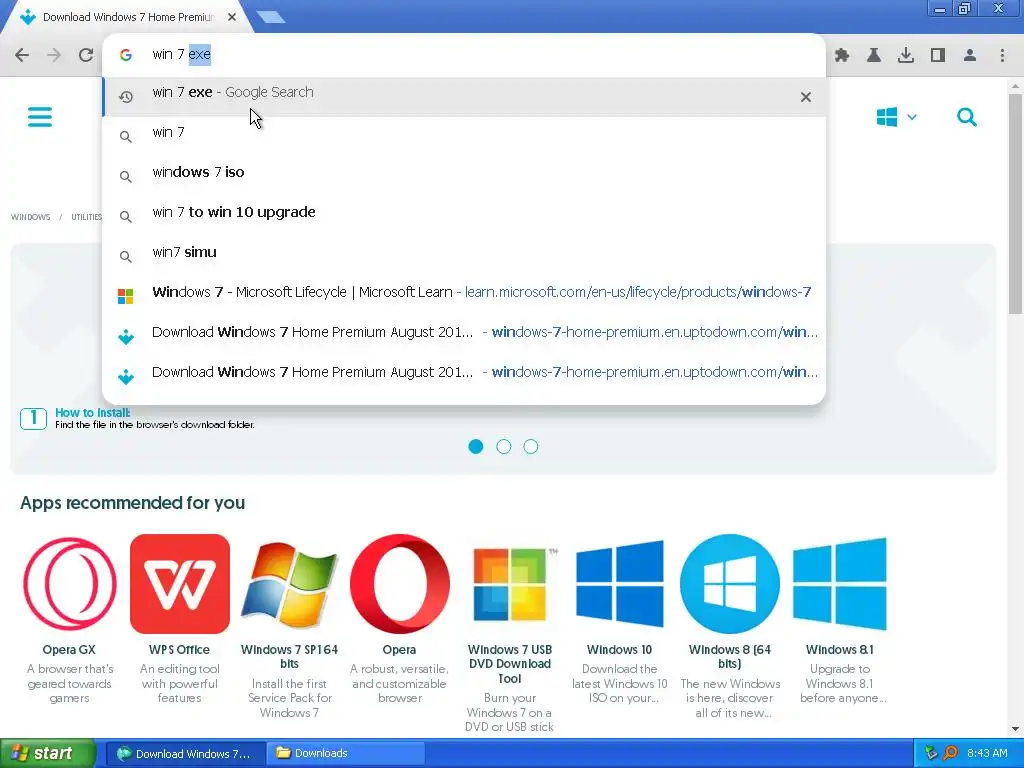Click the Windows 10 title link
The image size is (1024, 768).
(620, 650)
